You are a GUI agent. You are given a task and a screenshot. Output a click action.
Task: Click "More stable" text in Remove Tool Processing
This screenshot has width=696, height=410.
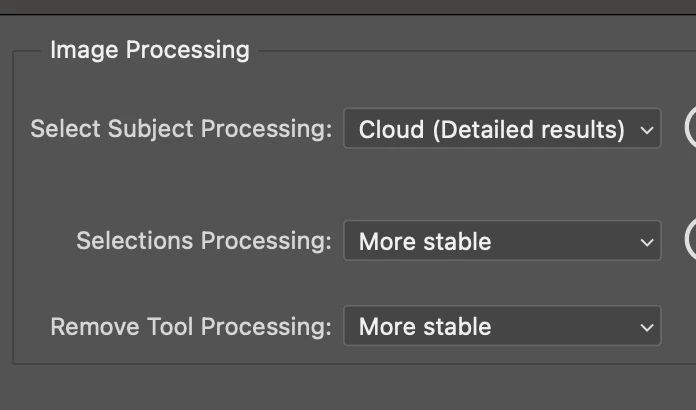(x=425, y=326)
